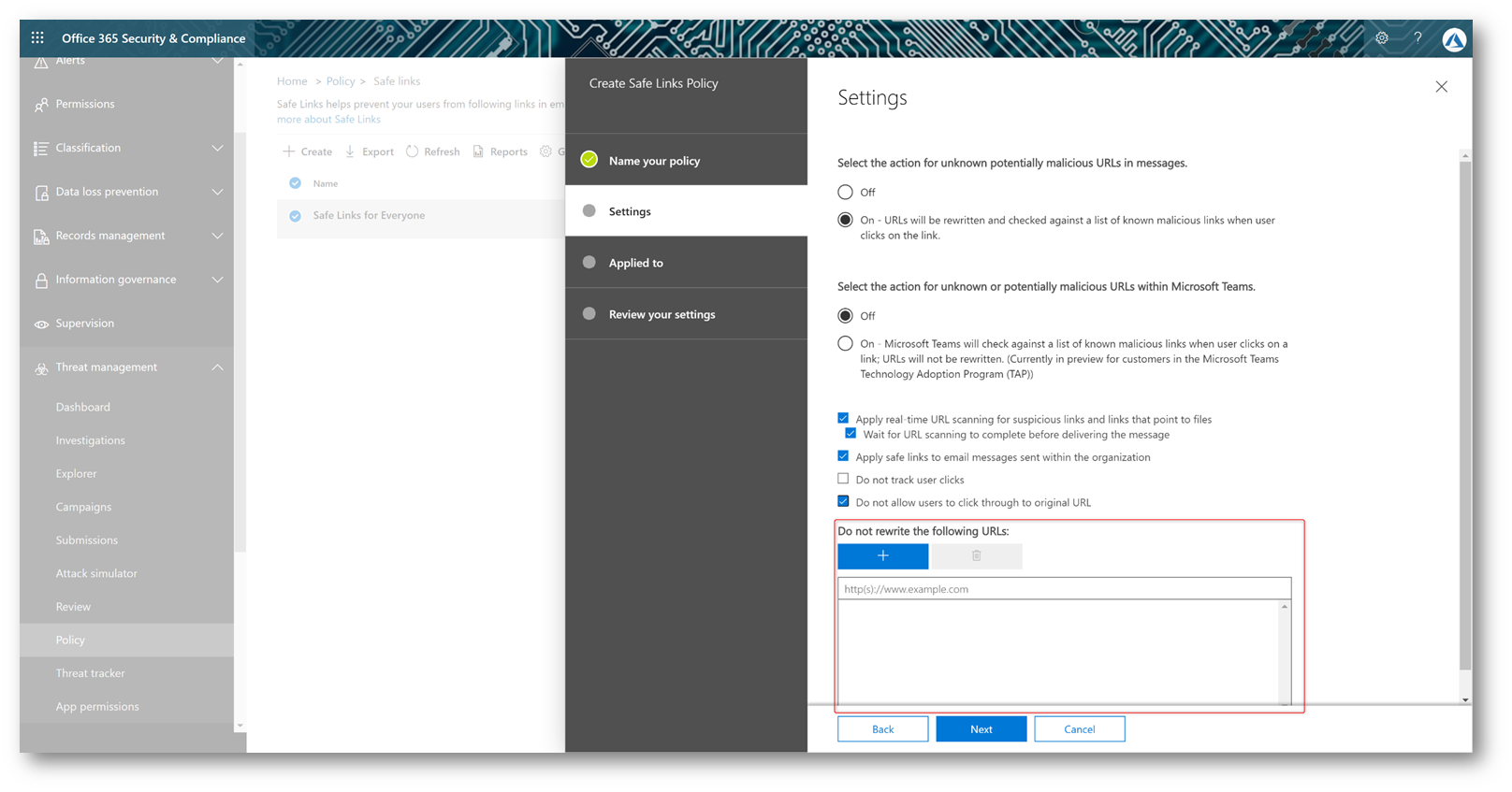
Task: Click the trash delete URL button
Action: [977, 556]
